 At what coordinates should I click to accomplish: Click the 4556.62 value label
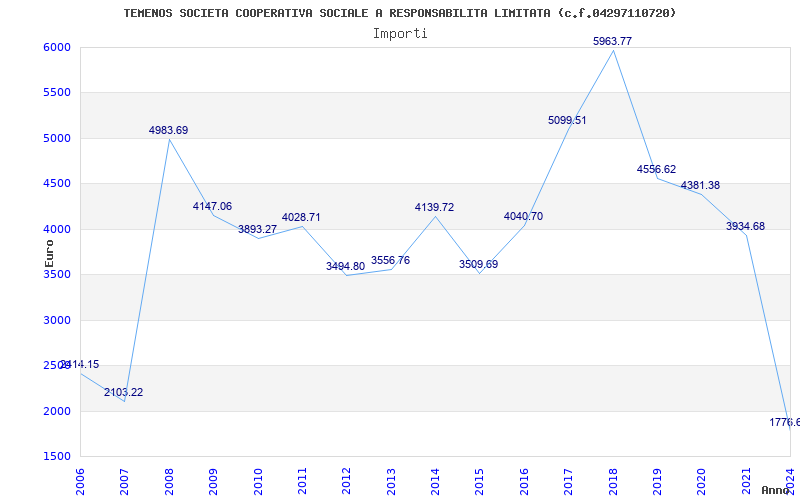(656, 169)
